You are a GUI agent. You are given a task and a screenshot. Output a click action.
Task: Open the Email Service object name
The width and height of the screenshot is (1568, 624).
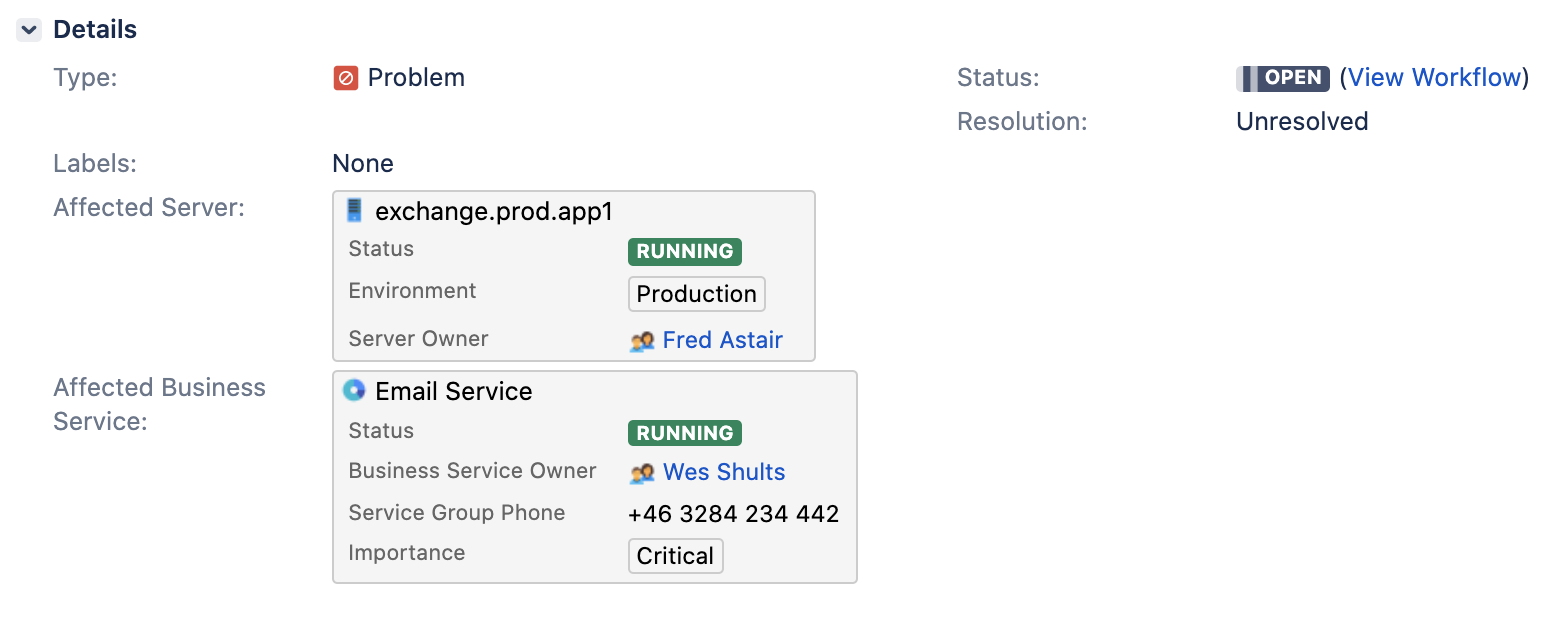click(453, 392)
